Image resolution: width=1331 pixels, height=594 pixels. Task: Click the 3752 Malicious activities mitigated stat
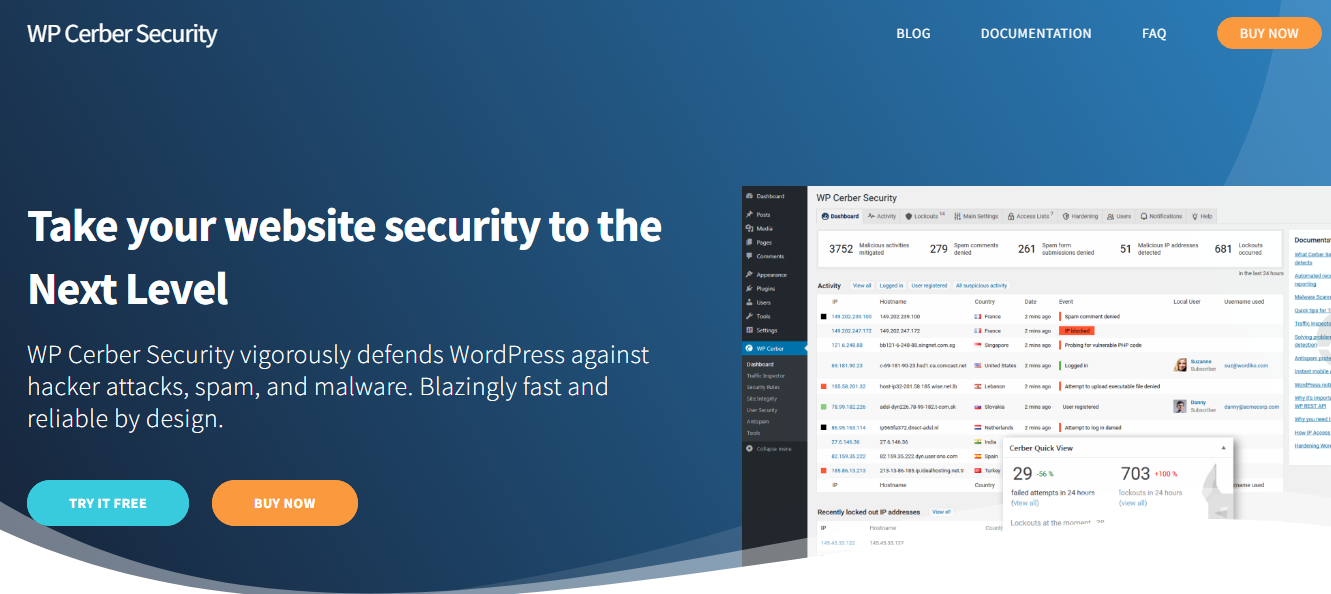(869, 249)
